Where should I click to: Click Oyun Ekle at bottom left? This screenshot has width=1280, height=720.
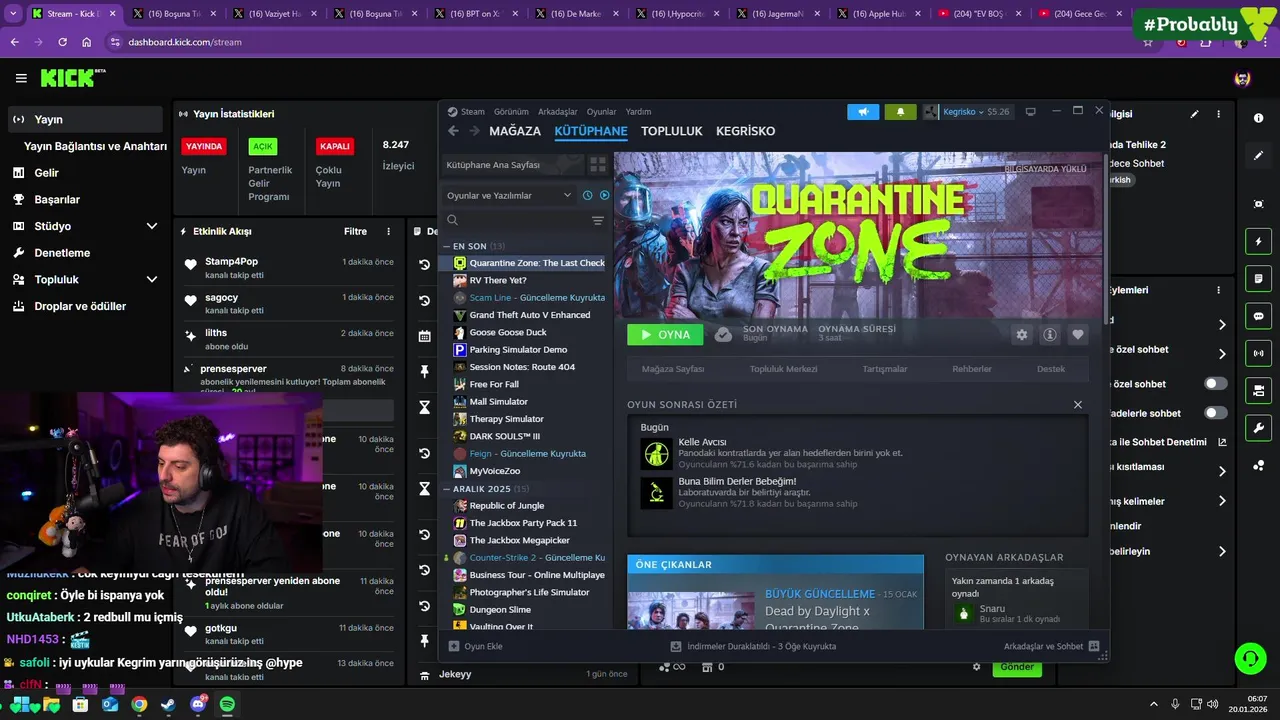[x=475, y=646]
